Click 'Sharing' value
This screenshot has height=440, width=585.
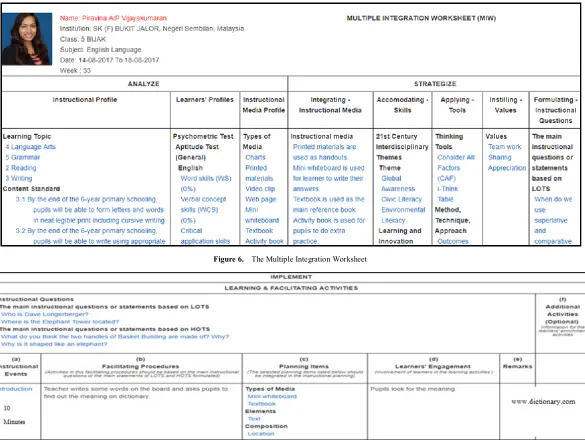(500, 157)
